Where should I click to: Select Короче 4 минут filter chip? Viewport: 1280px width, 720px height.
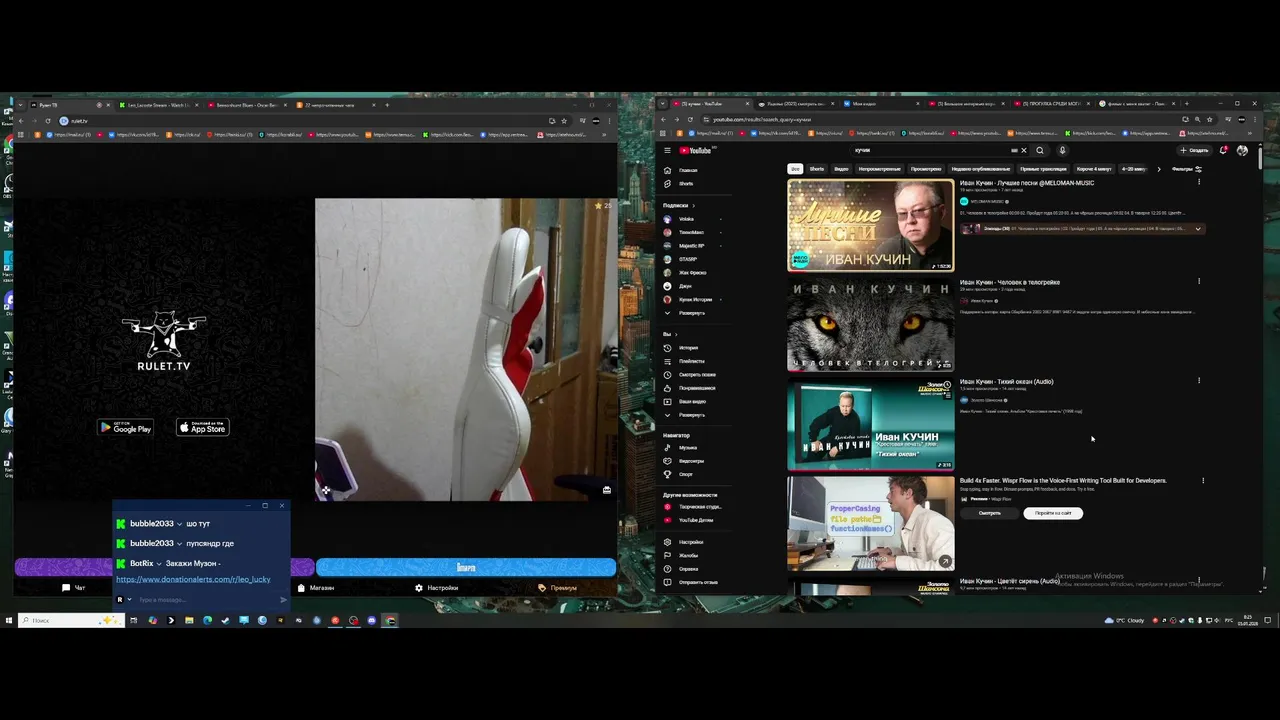tap(1094, 169)
